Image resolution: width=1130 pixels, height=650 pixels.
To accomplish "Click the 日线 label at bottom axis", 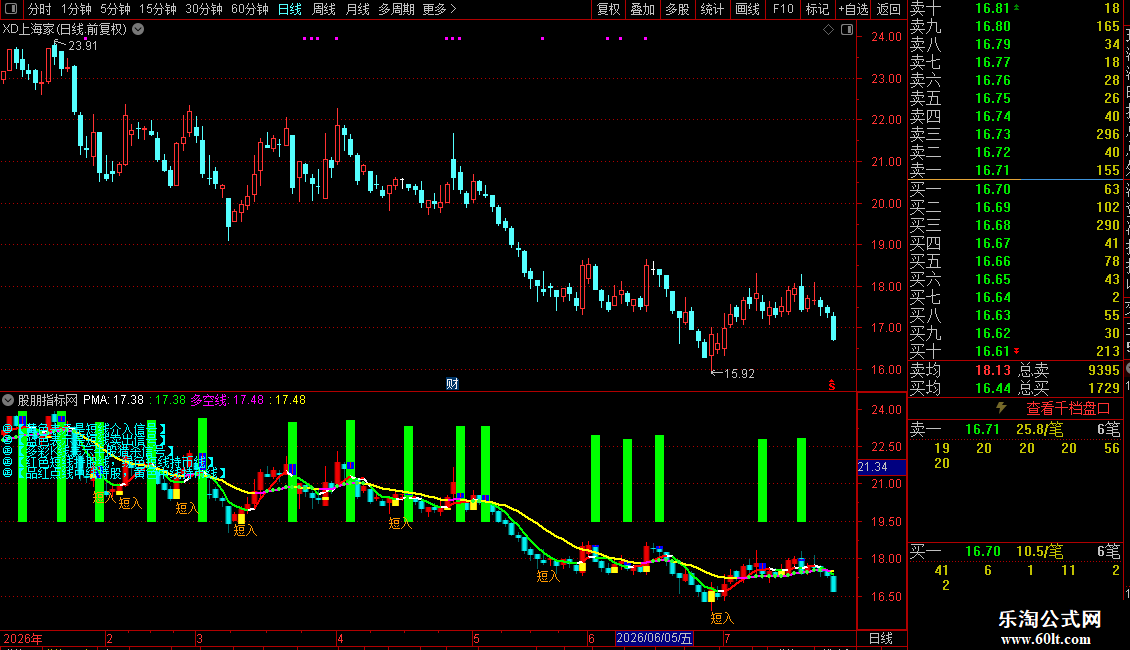I will pos(881,638).
